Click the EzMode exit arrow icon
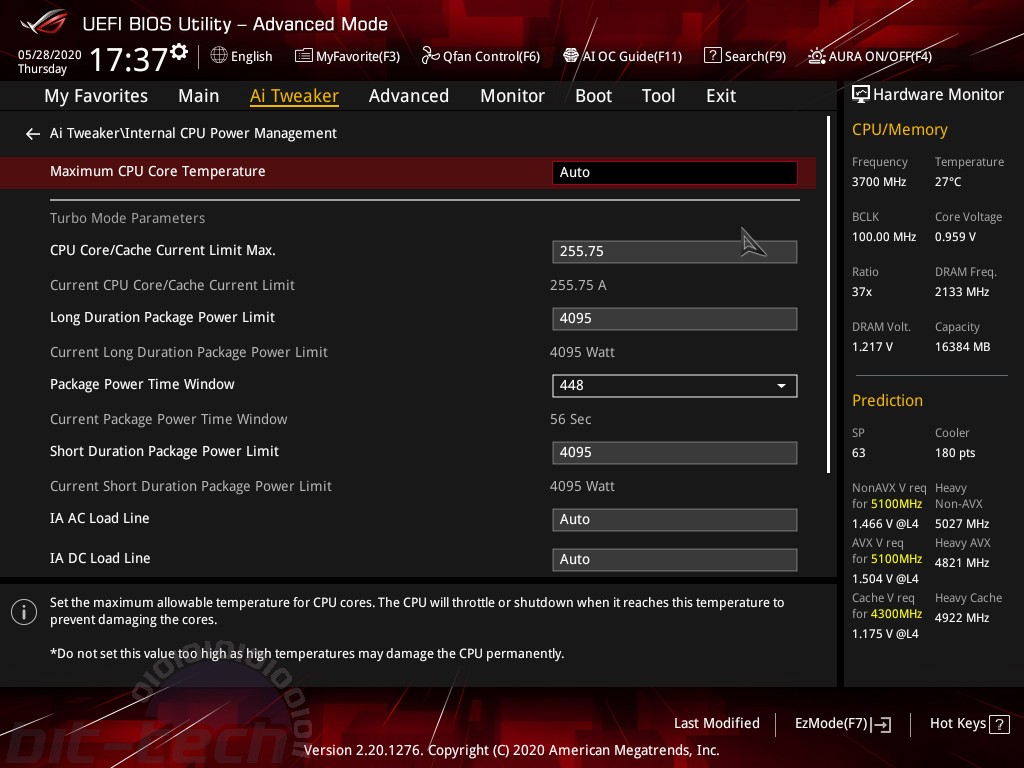Image resolution: width=1024 pixels, height=768 pixels. click(882, 724)
